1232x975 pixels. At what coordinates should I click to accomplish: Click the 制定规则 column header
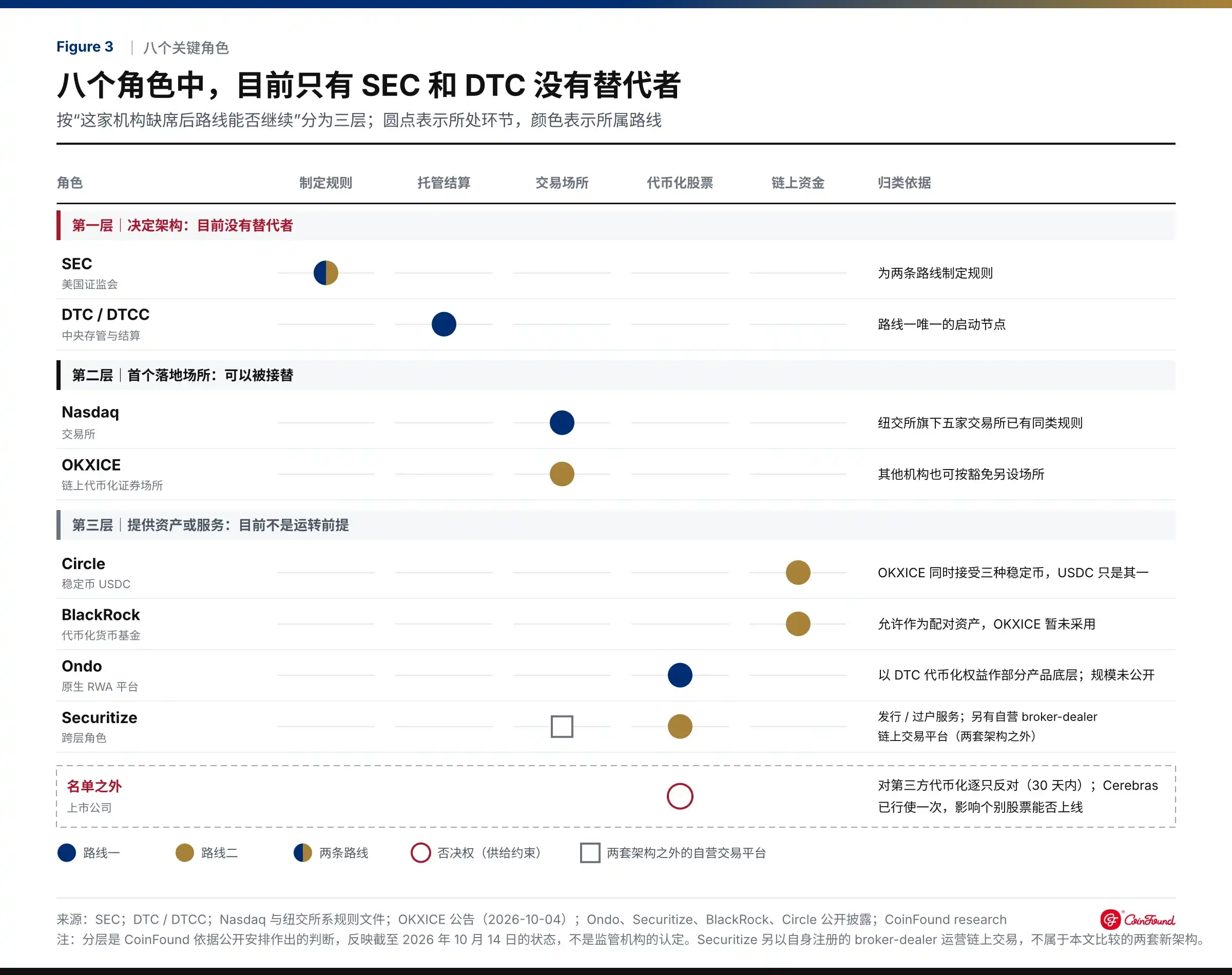pos(325,183)
